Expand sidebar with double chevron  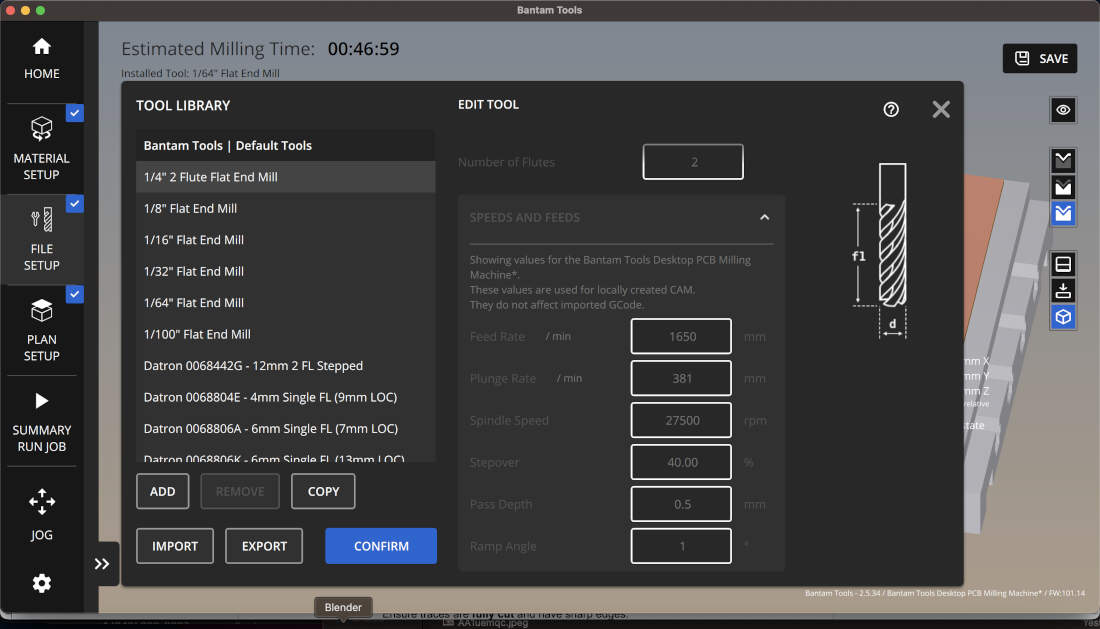click(102, 564)
